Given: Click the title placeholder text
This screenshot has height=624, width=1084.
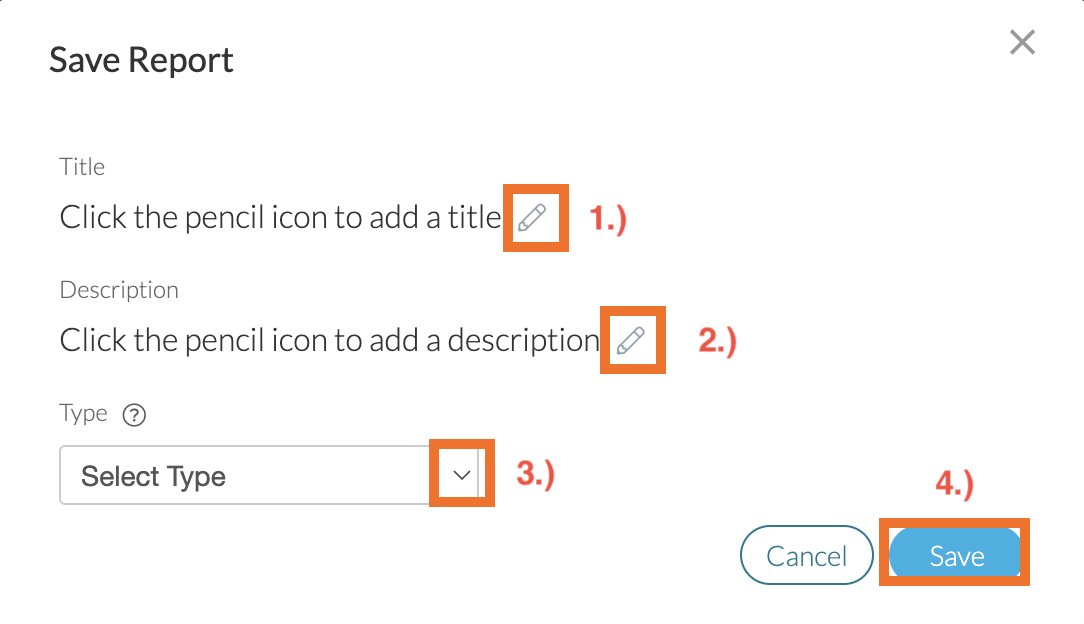Looking at the screenshot, I should pyautogui.click(x=280, y=217).
